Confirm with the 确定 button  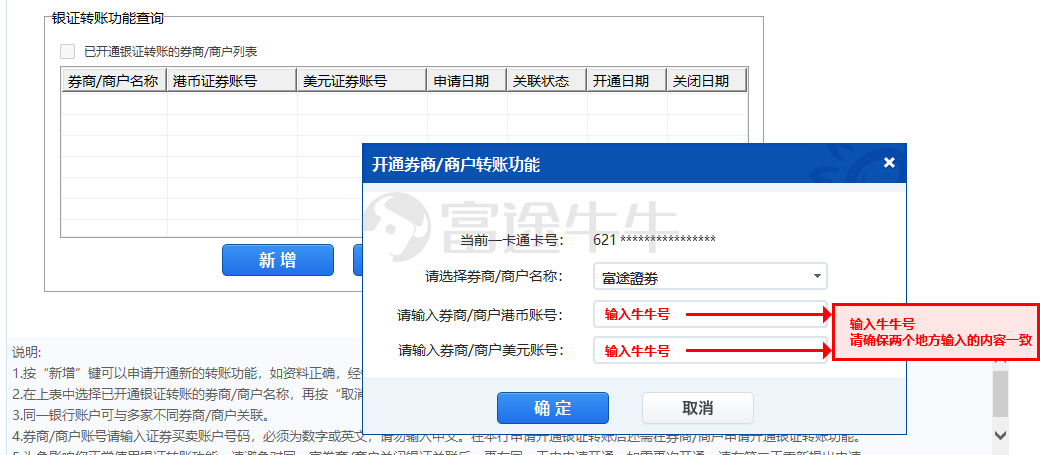552,408
